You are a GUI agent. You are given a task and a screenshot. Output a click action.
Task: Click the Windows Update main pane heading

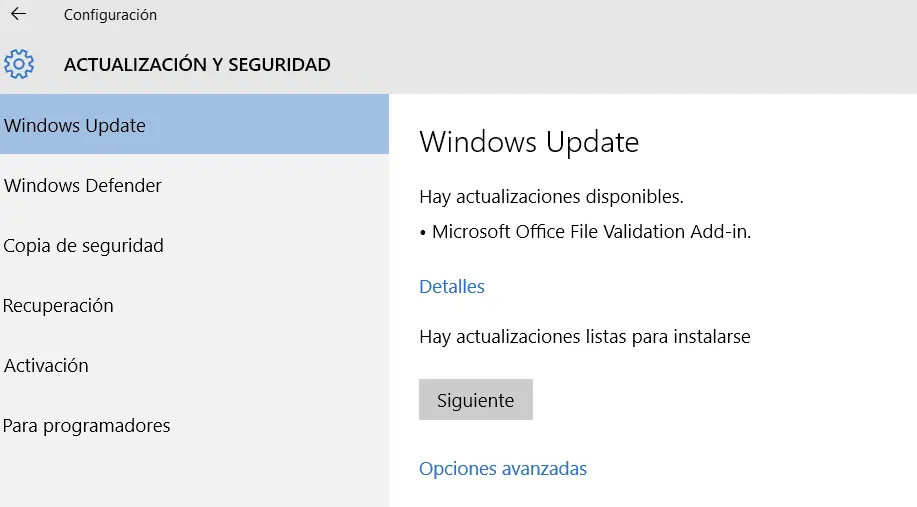[x=529, y=142]
